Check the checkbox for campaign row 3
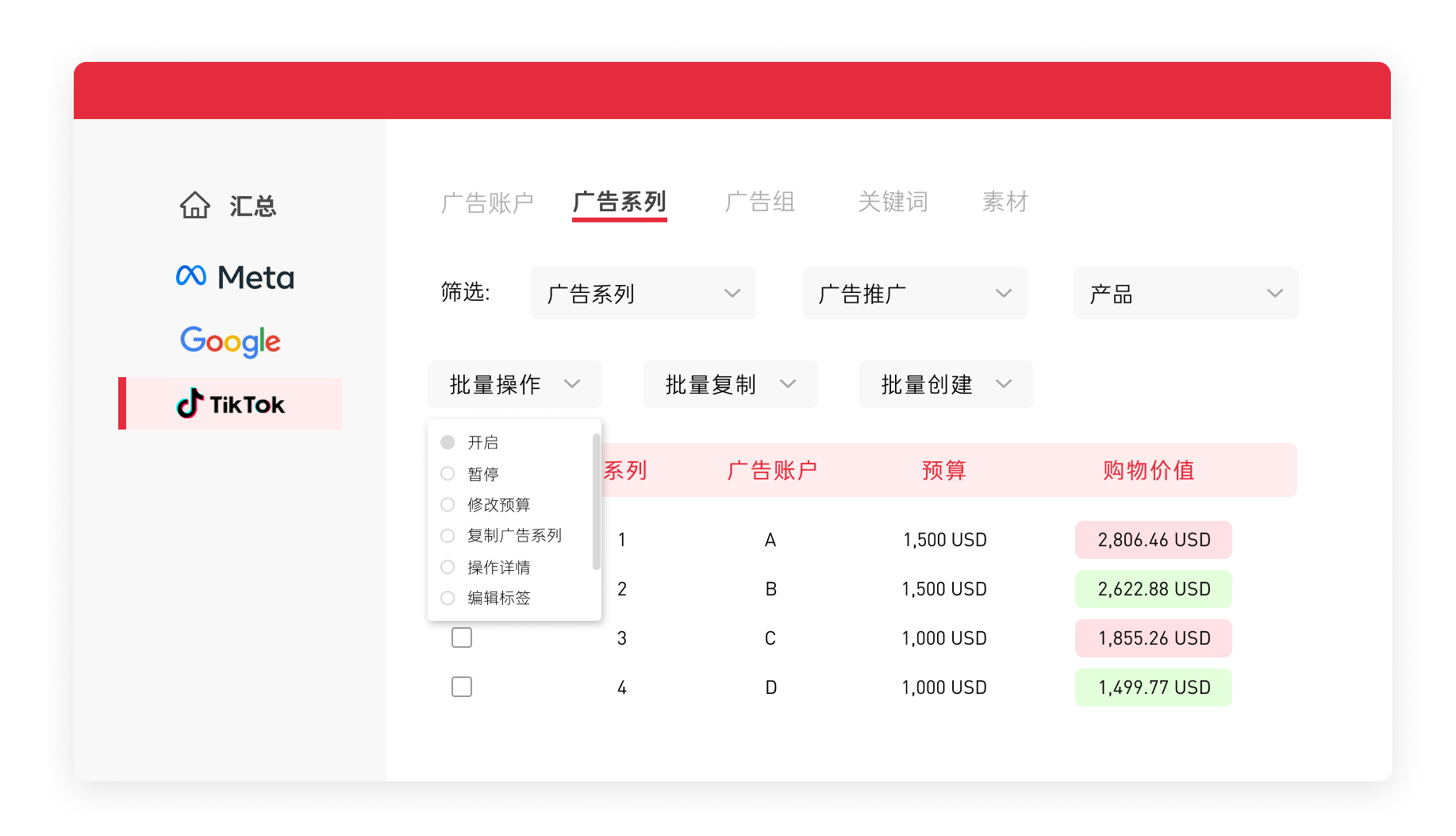This screenshot has height=836, width=1456. coord(461,637)
